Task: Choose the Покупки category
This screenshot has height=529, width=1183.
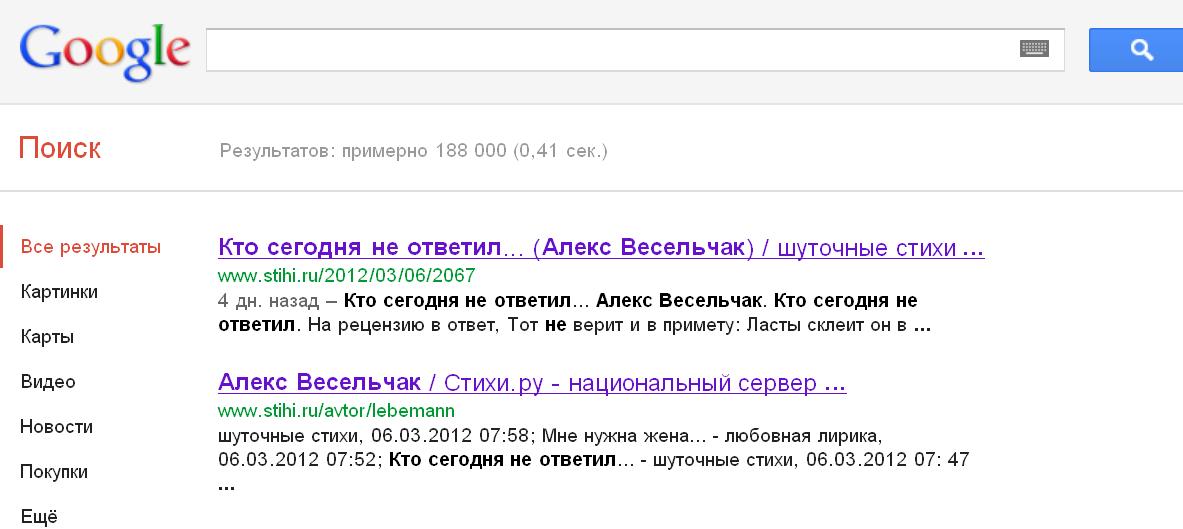Action: [54, 472]
